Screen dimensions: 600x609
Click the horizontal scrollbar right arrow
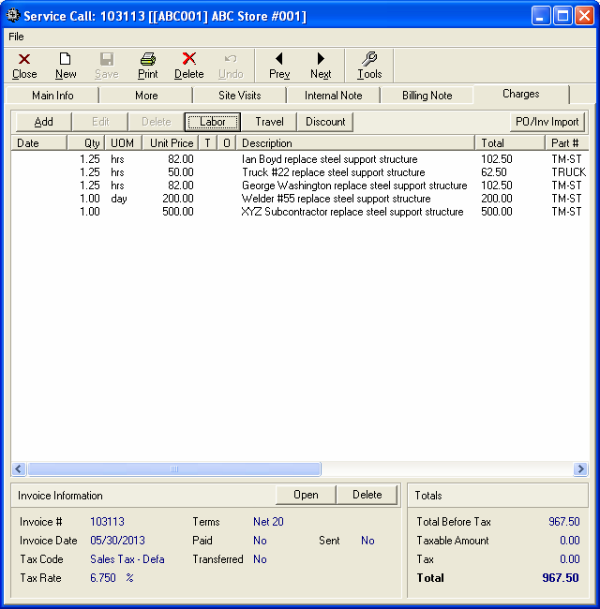pos(581,469)
